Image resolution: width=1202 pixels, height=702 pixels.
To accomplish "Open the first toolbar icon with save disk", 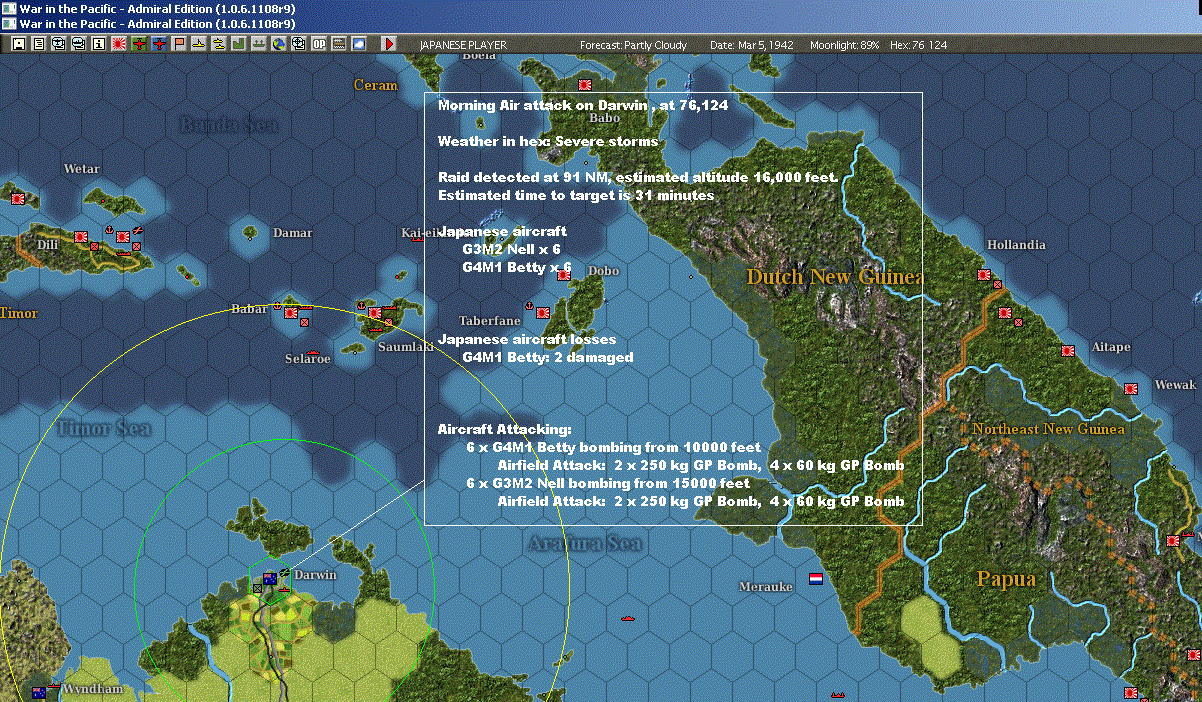I will coord(18,44).
